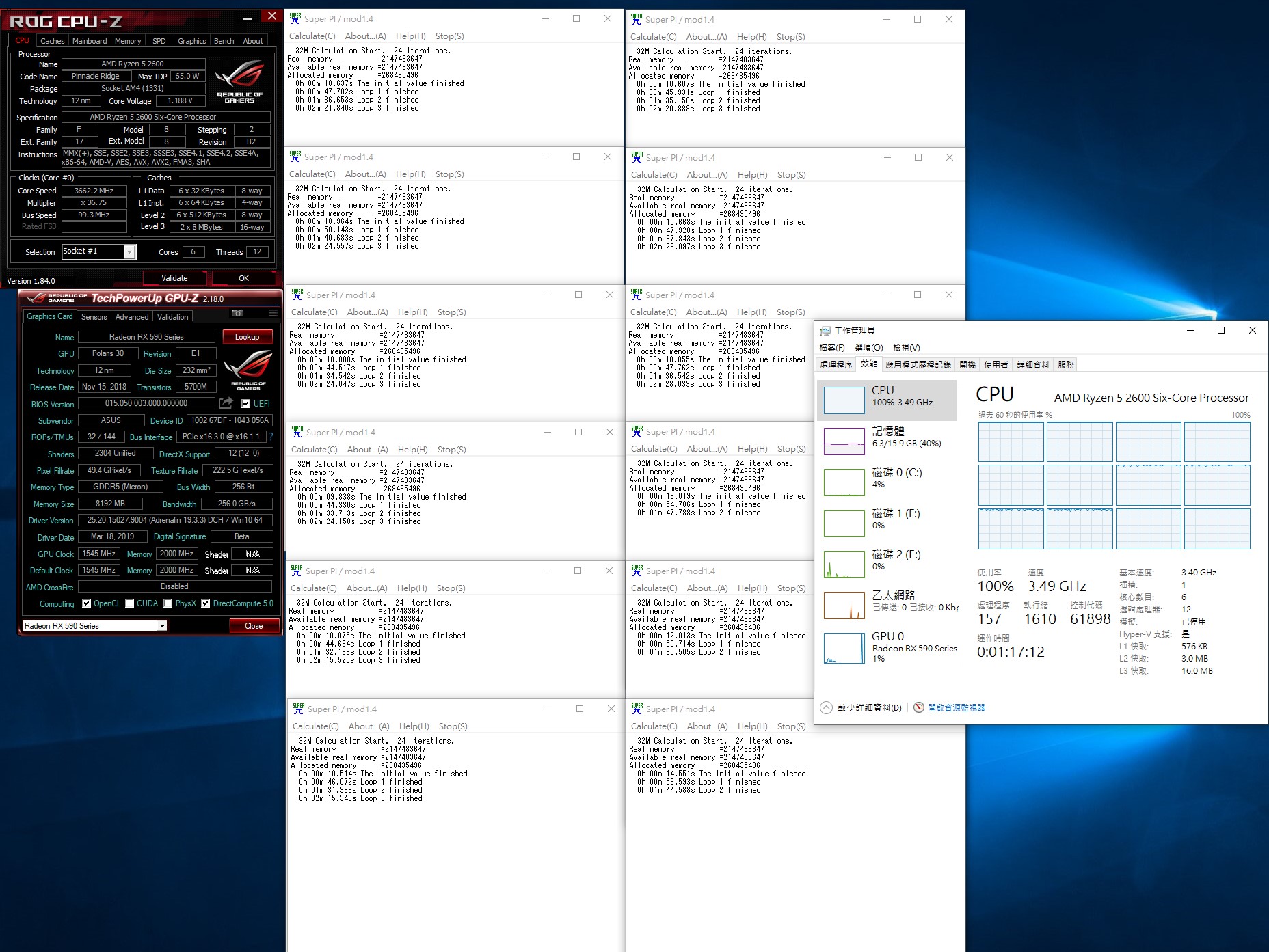This screenshot has height=952, width=1269.
Task: Open 檢視(V) menu in Task Manager
Action: (x=906, y=347)
